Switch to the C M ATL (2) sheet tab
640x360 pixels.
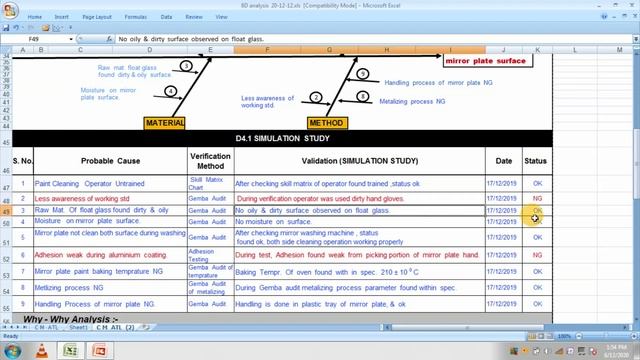pyautogui.click(x=116, y=327)
